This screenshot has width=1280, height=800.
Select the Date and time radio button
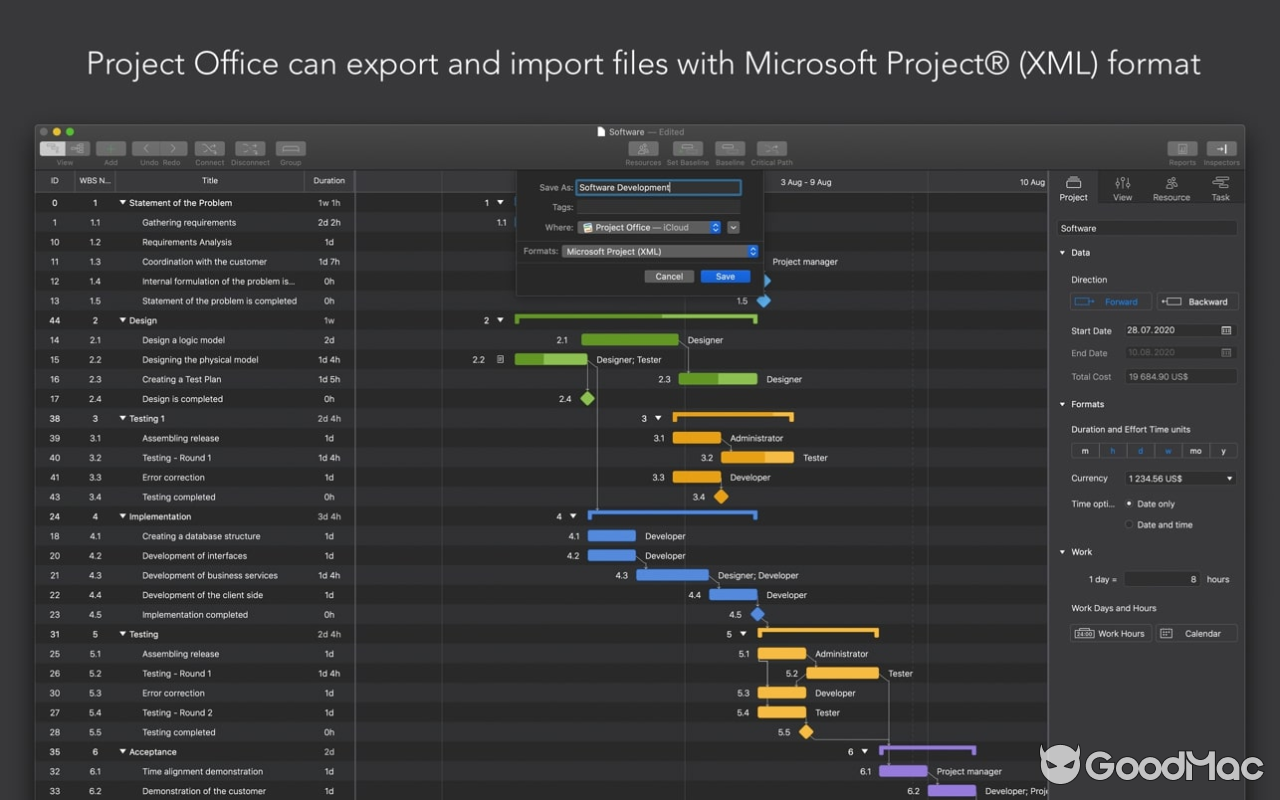point(1131,524)
